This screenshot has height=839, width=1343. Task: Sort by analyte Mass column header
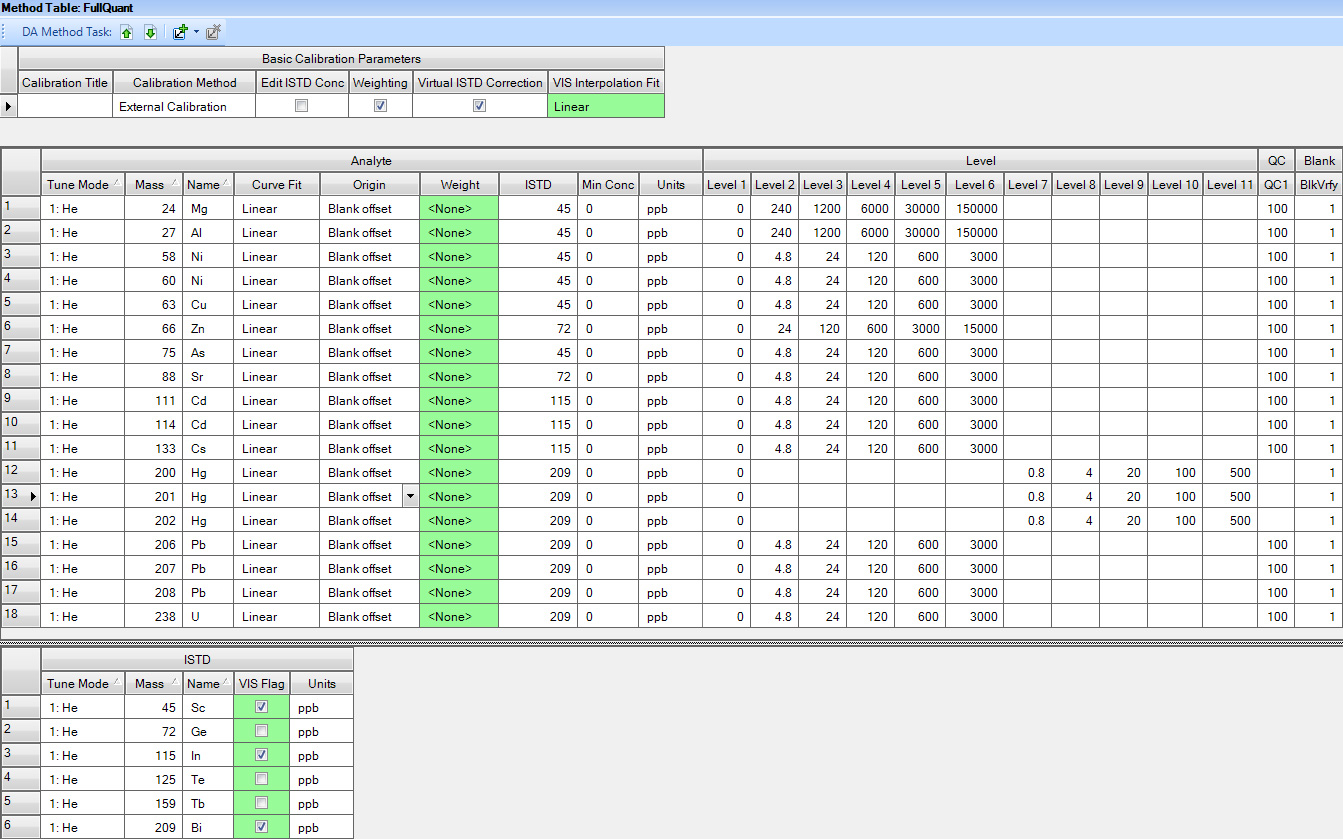coord(154,184)
